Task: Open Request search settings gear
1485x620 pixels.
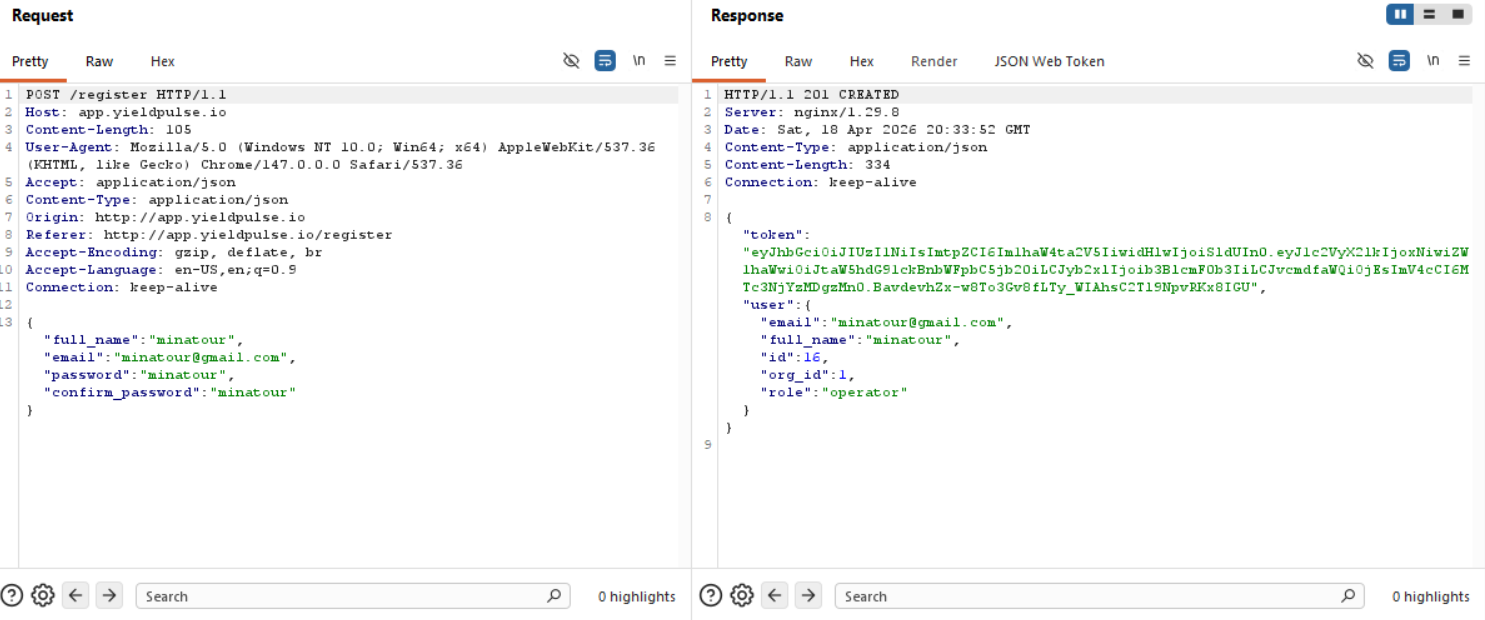Action: point(43,596)
